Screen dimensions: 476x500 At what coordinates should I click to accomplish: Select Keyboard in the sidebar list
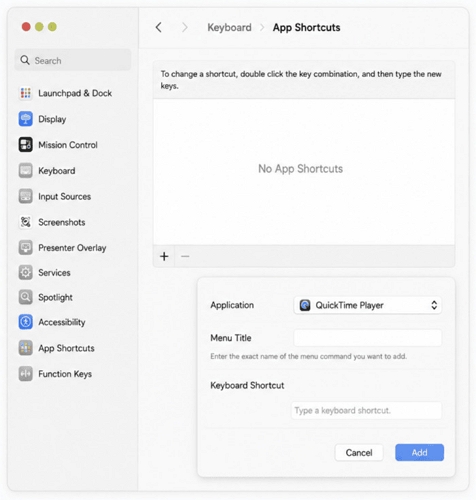(57, 171)
